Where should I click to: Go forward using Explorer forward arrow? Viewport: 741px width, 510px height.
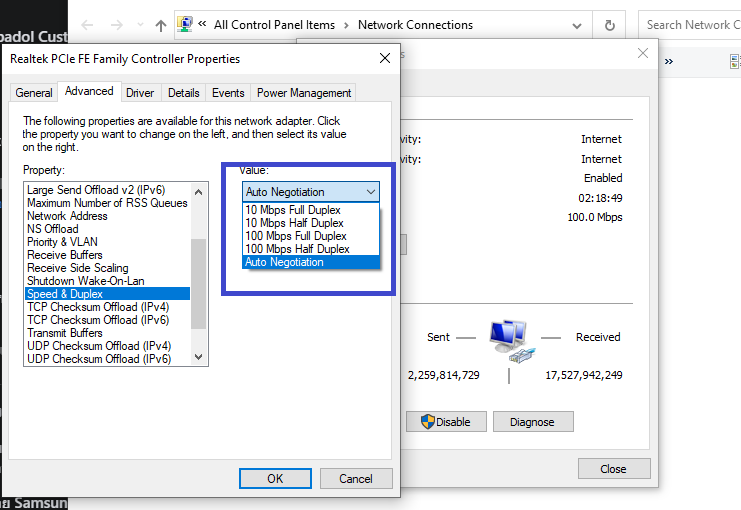(116, 25)
